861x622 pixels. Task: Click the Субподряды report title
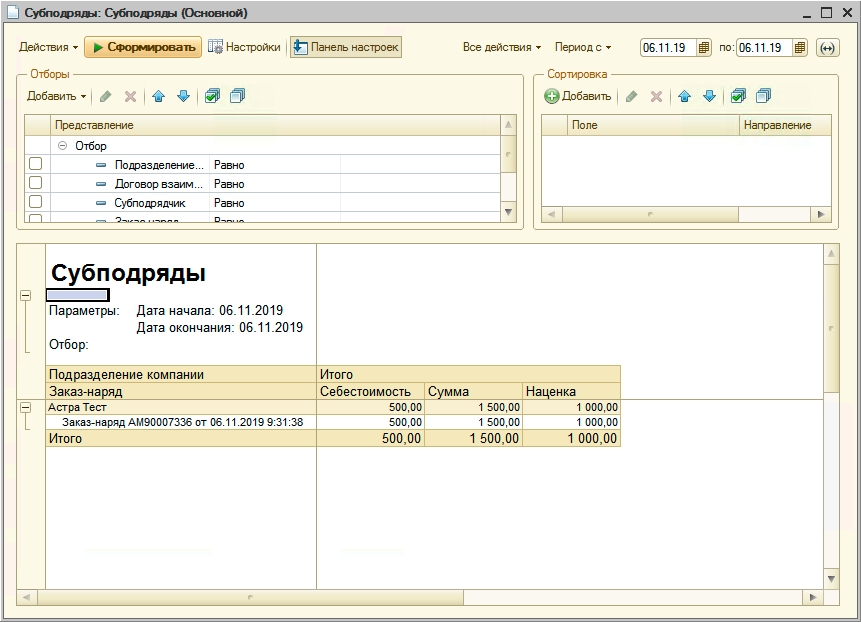pos(128,273)
